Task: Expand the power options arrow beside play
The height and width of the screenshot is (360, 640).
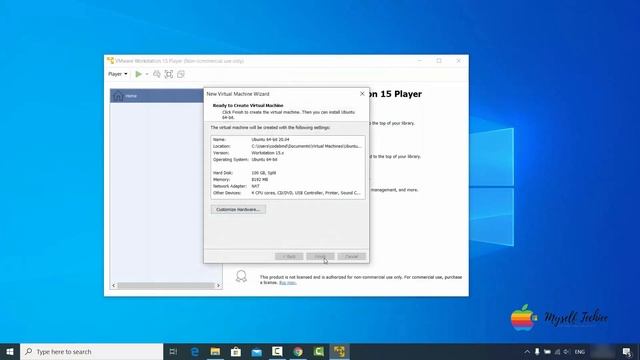Action: (x=147, y=74)
